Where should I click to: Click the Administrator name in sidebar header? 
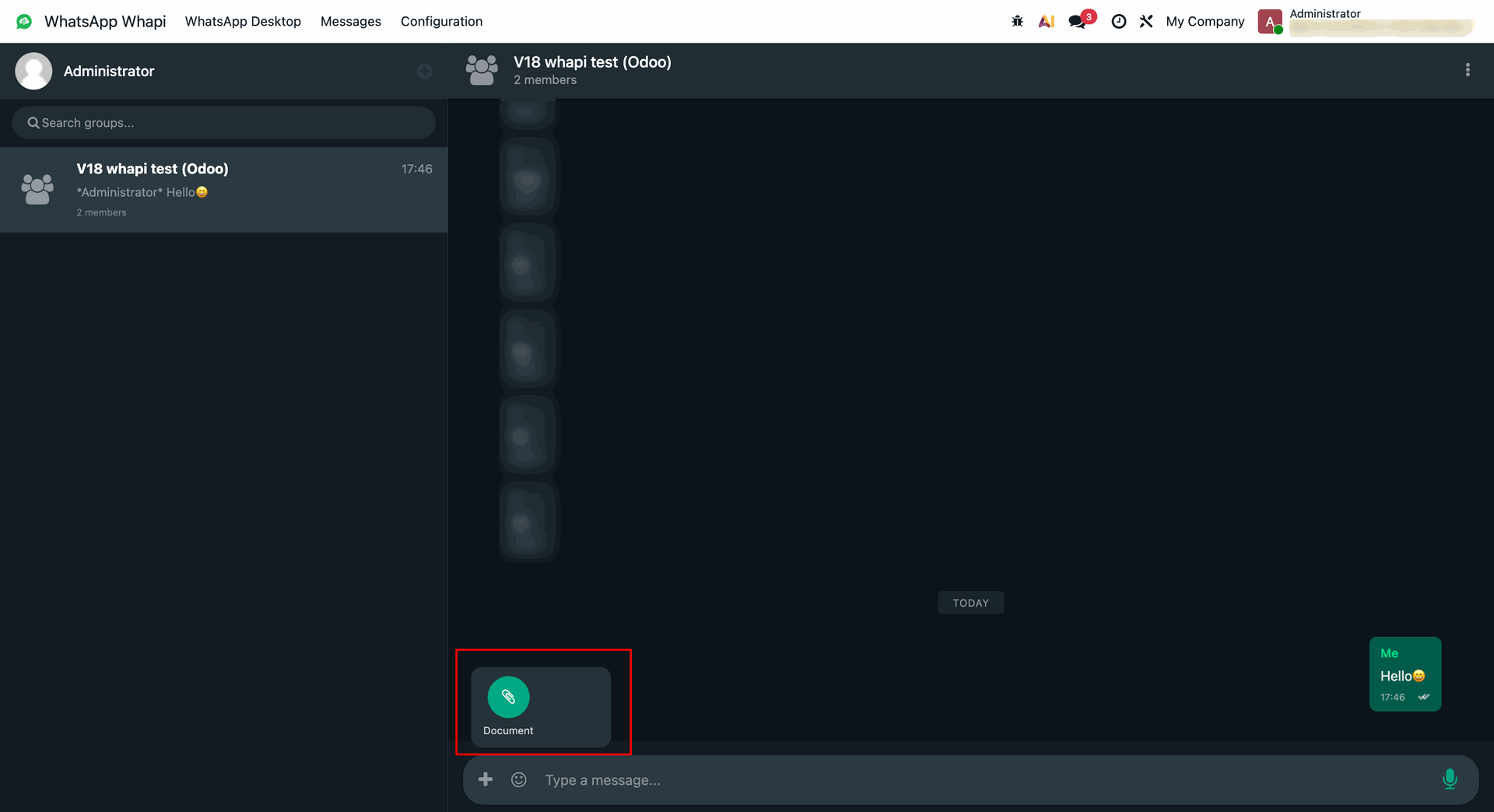pyautogui.click(x=109, y=71)
